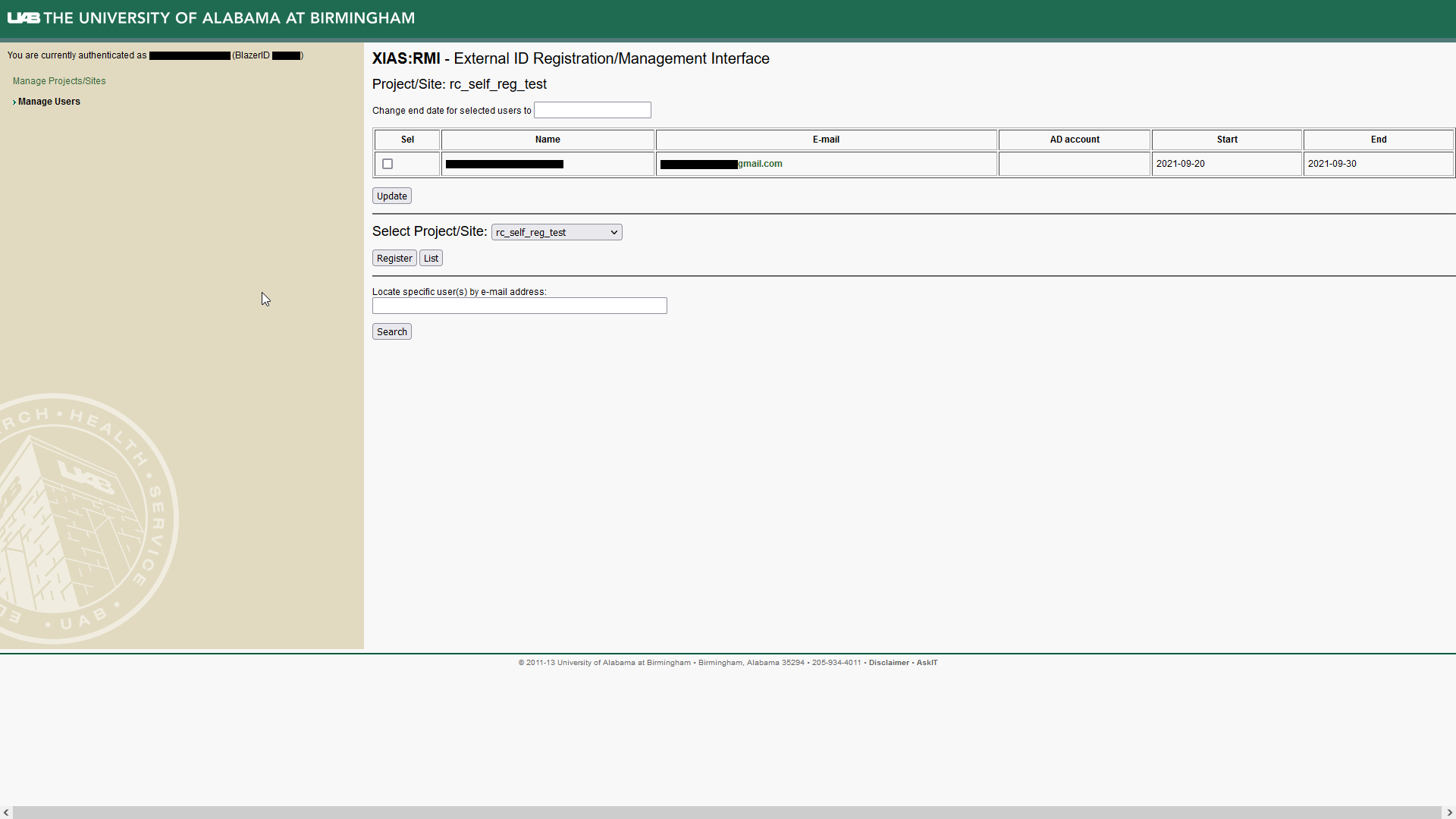
Task: Click the Sel column header
Action: 407,140
